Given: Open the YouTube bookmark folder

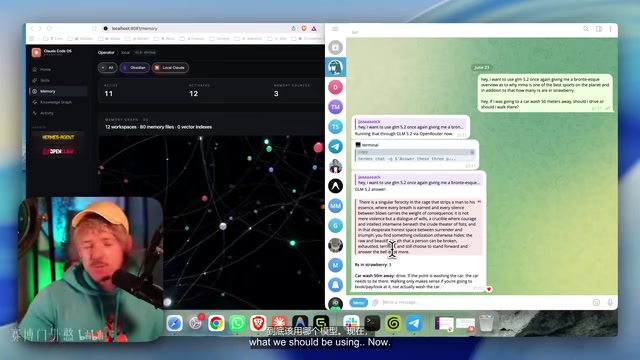Looking at the screenshot, I should click(x=80, y=39).
